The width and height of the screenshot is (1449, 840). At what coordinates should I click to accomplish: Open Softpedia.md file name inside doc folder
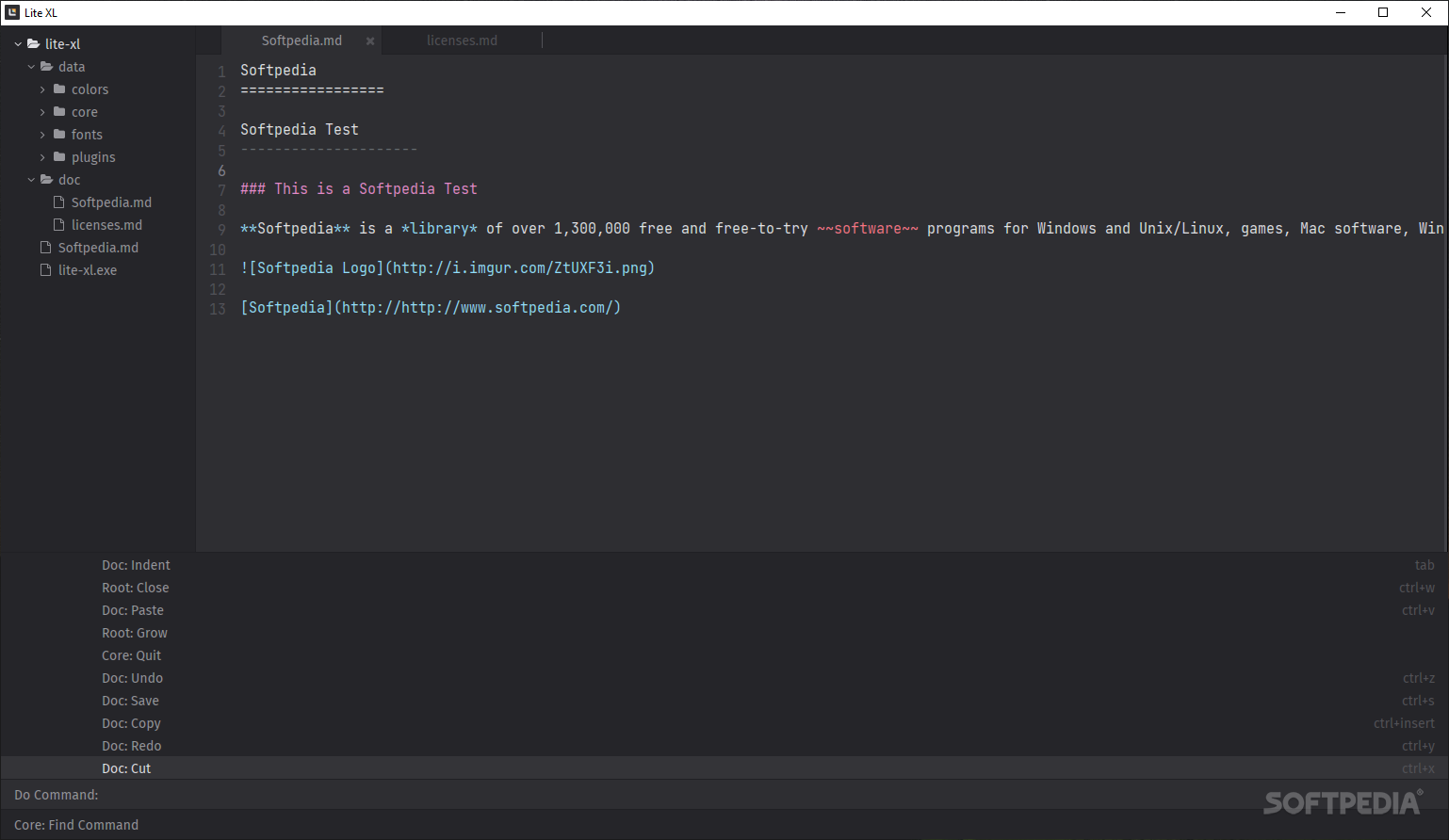pyautogui.click(x=111, y=202)
